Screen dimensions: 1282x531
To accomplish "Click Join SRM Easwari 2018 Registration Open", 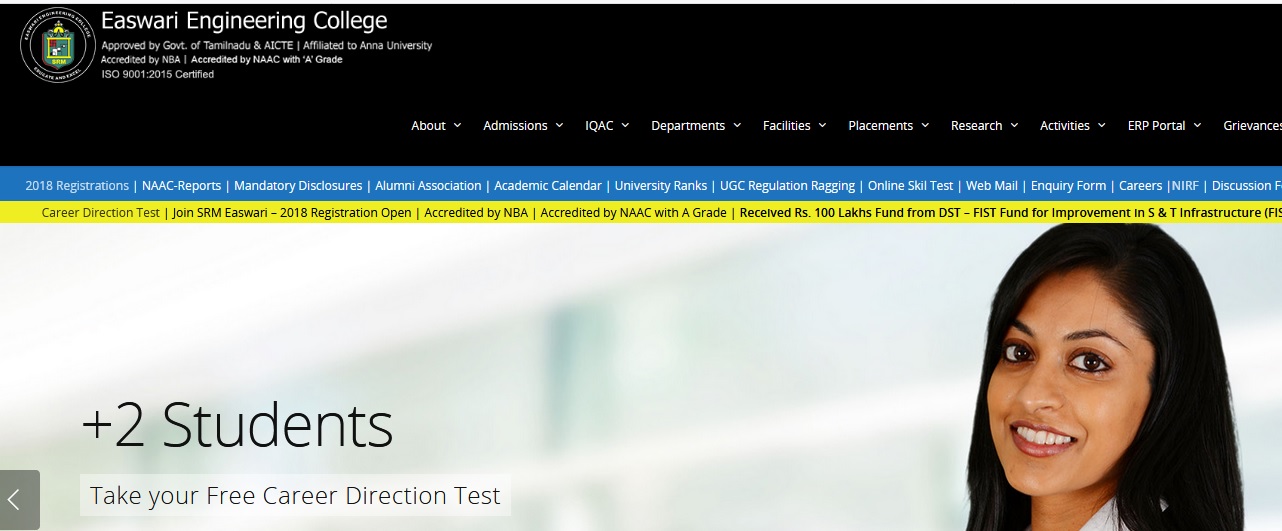I will [x=292, y=213].
